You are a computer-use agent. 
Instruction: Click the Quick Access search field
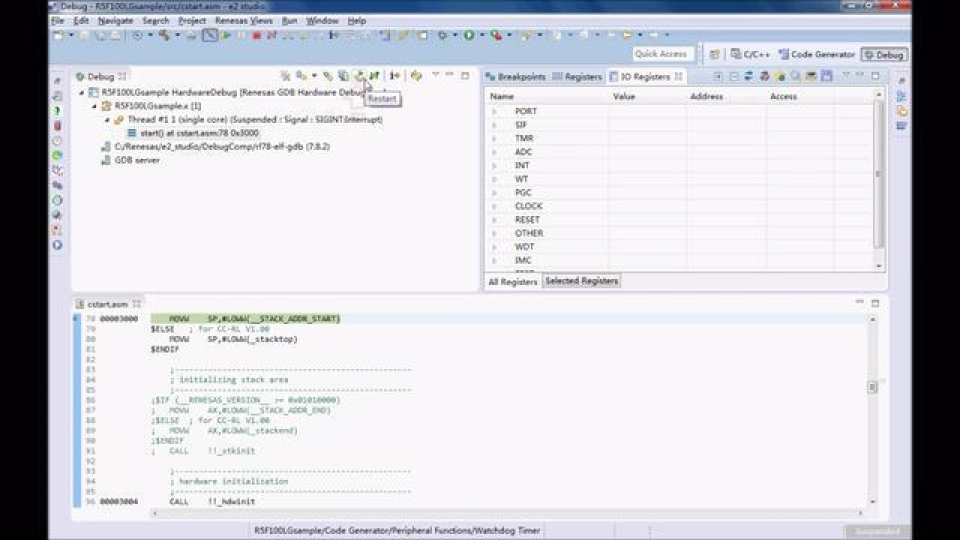[x=662, y=55]
